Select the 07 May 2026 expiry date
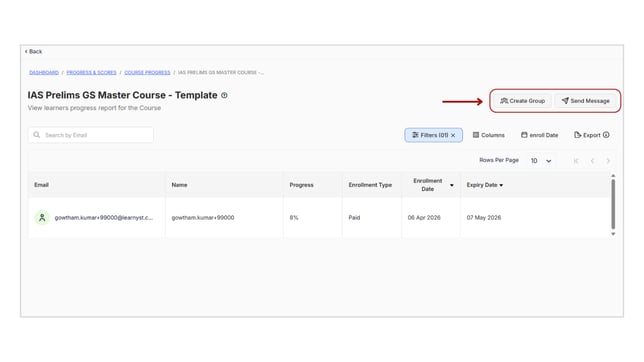Viewport: 644px width, 362px height. coord(484,218)
